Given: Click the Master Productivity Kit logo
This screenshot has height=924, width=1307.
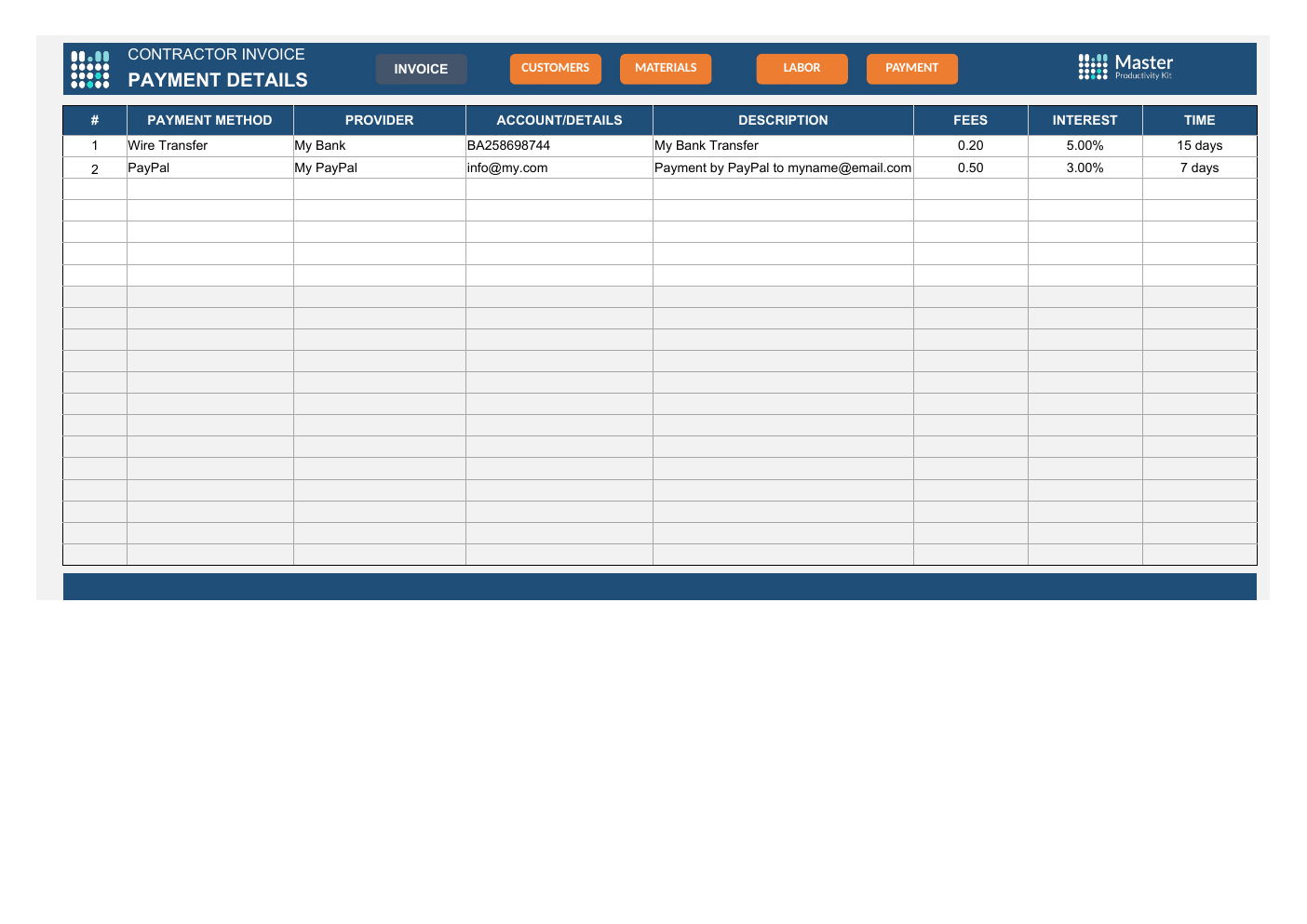Looking at the screenshot, I should 1125,67.
